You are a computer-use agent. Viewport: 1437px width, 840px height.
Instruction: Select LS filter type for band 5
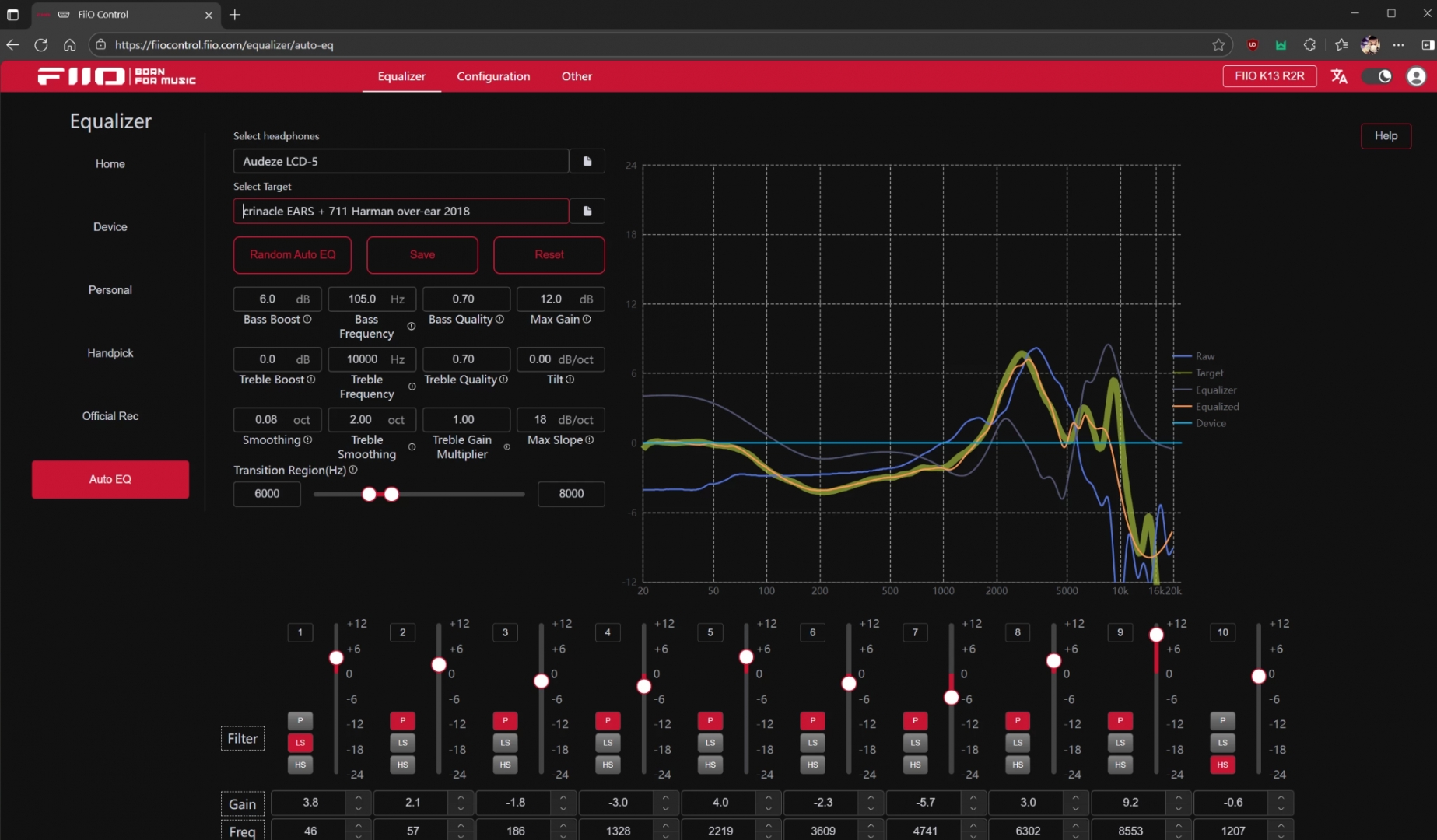710,743
